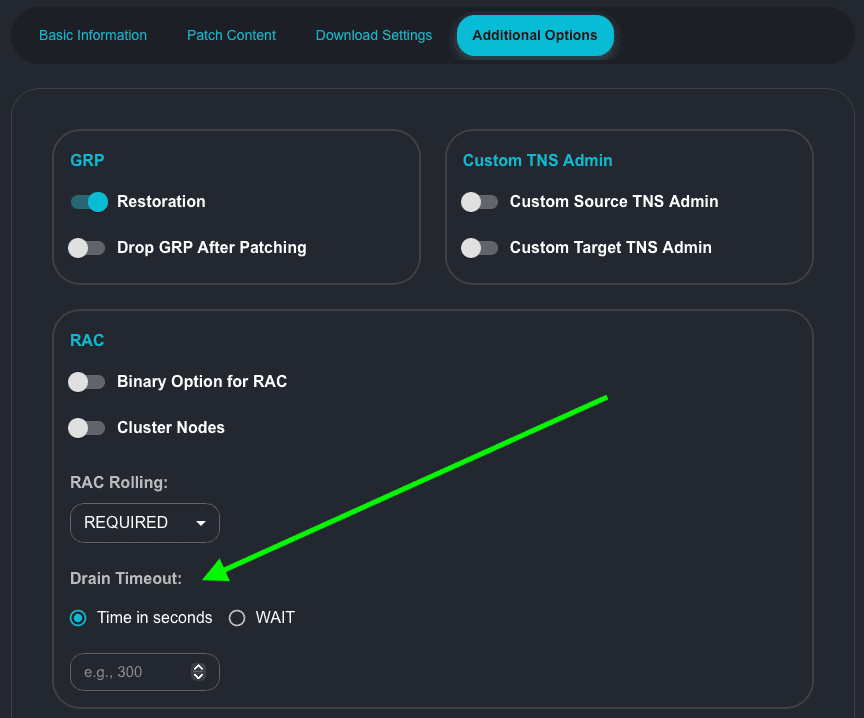Go to the Download Settings tab
864x718 pixels.
point(374,35)
